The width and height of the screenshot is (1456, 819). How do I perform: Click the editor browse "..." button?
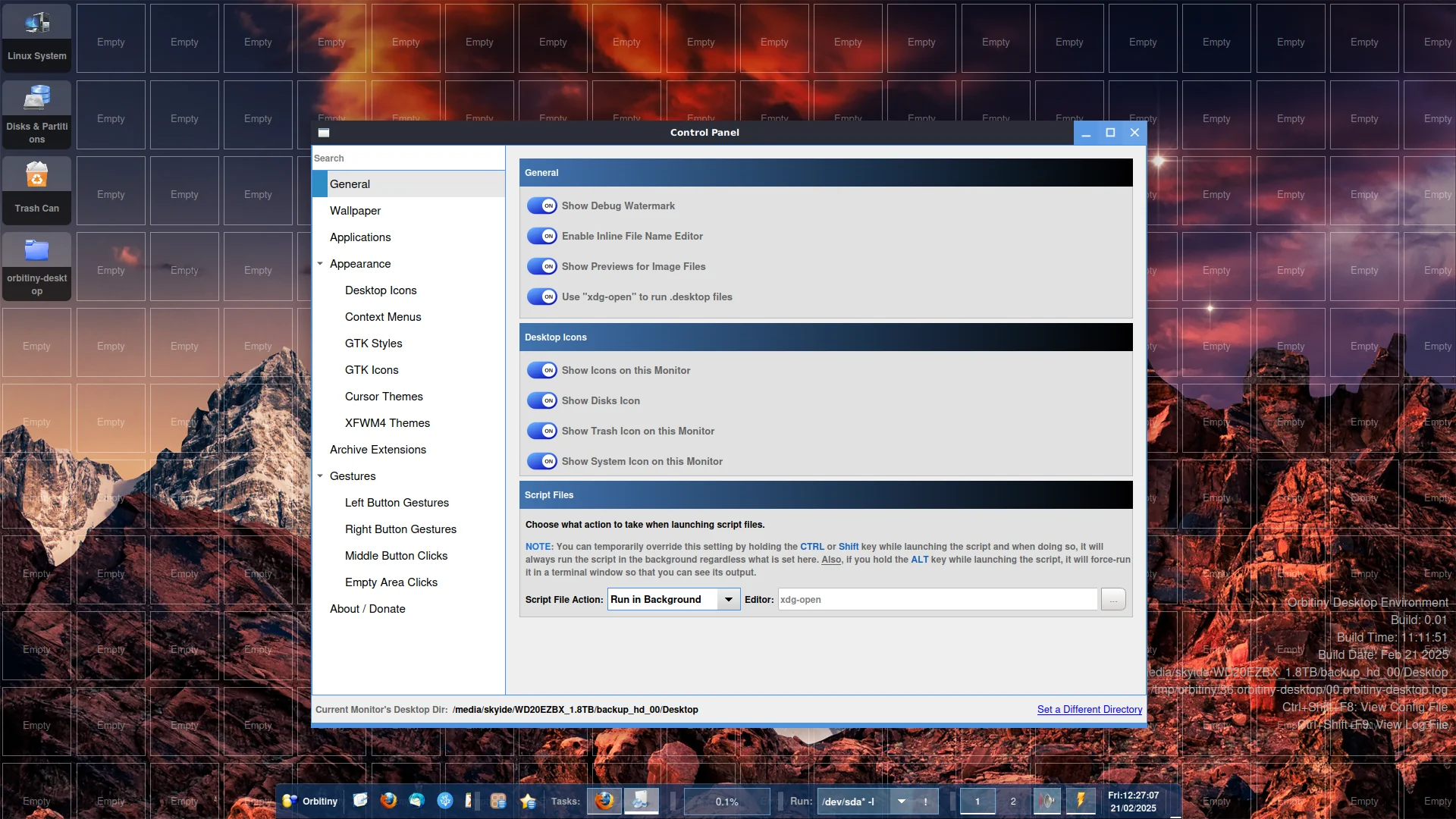pos(1113,600)
